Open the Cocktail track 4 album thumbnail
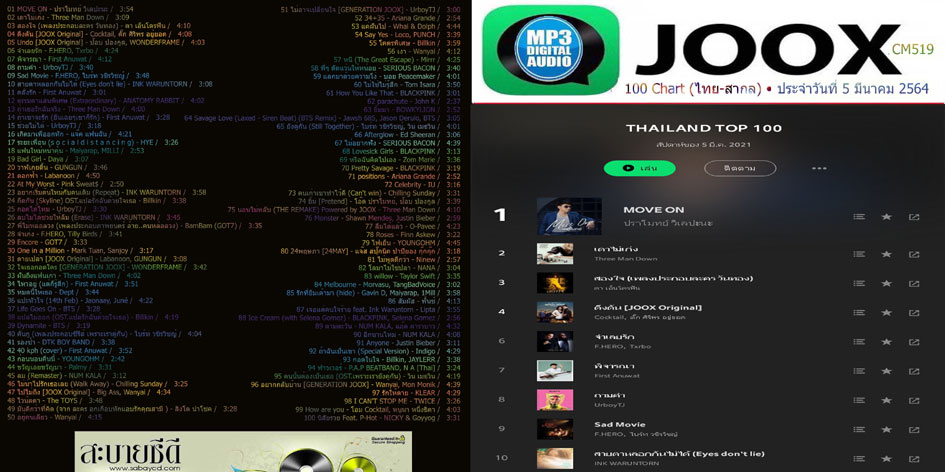 point(555,312)
